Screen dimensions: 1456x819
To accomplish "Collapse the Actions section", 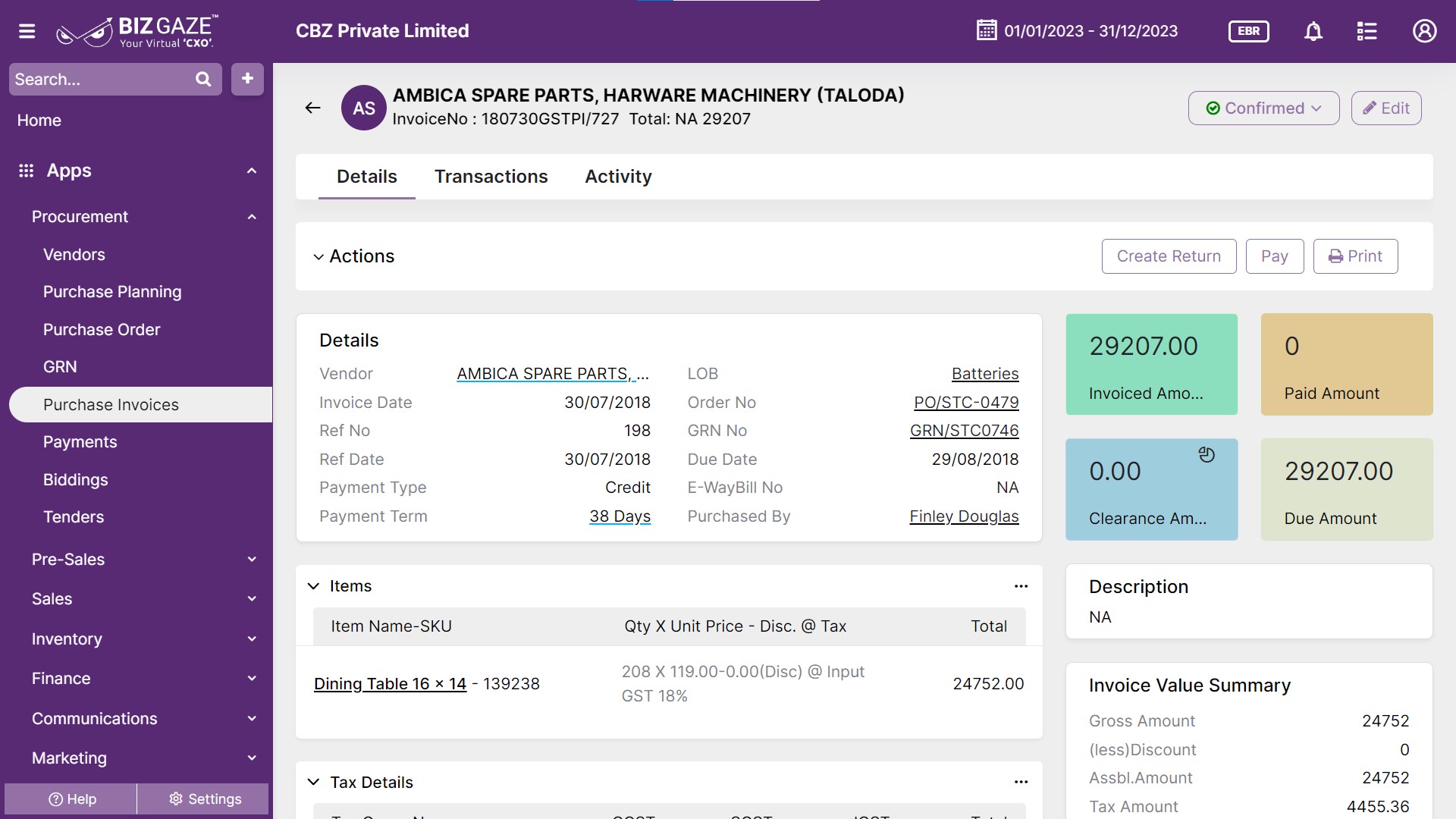I will point(318,257).
